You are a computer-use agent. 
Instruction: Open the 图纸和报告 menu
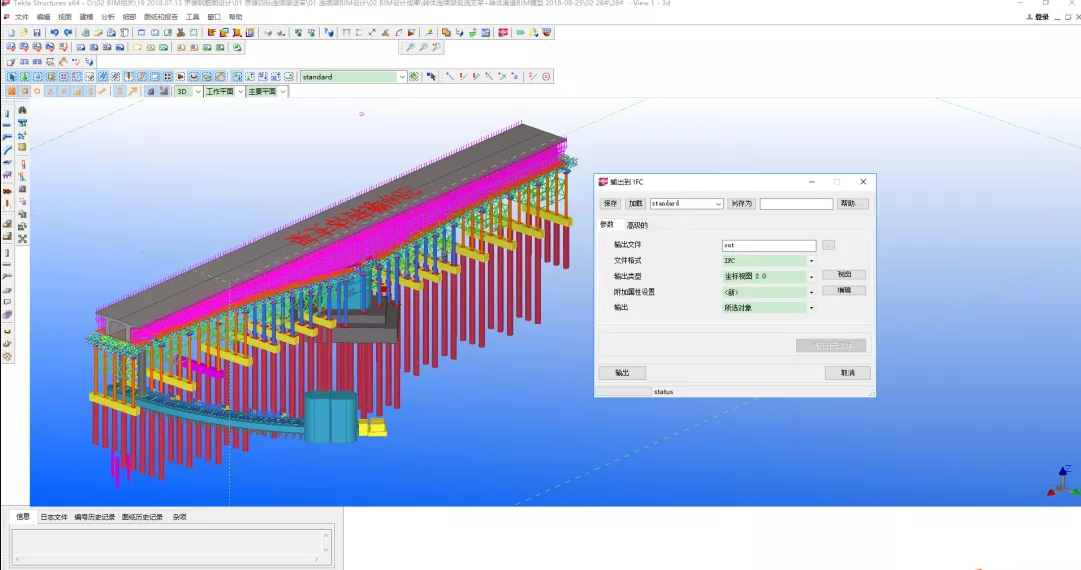point(161,17)
